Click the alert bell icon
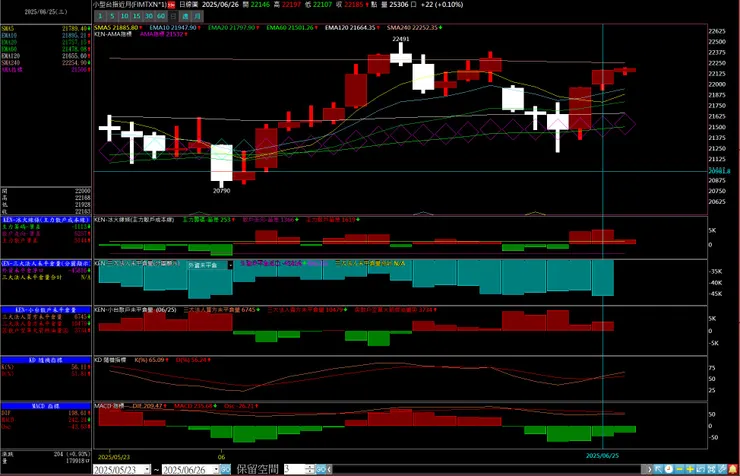Viewport: 740px width, 476px height. pos(732,469)
